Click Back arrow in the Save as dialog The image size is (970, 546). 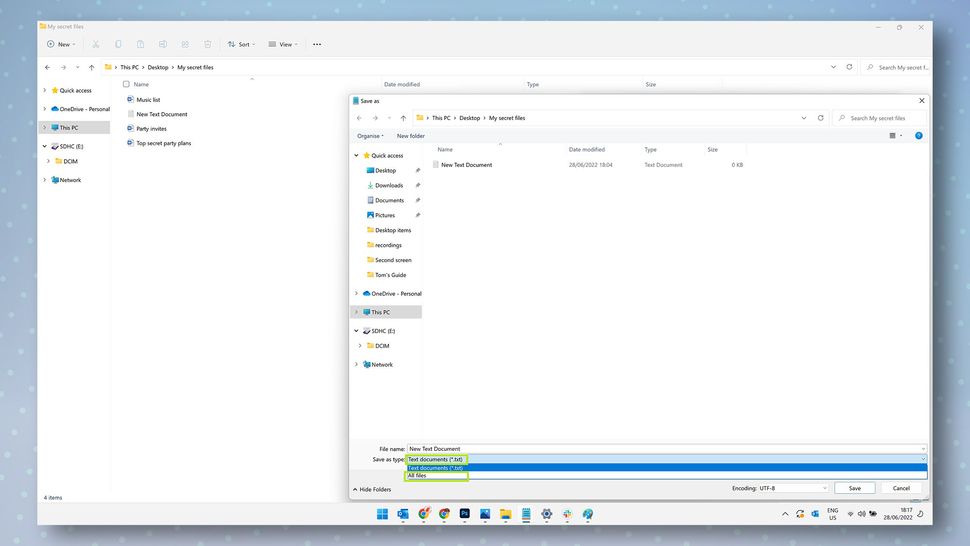pyautogui.click(x=359, y=118)
